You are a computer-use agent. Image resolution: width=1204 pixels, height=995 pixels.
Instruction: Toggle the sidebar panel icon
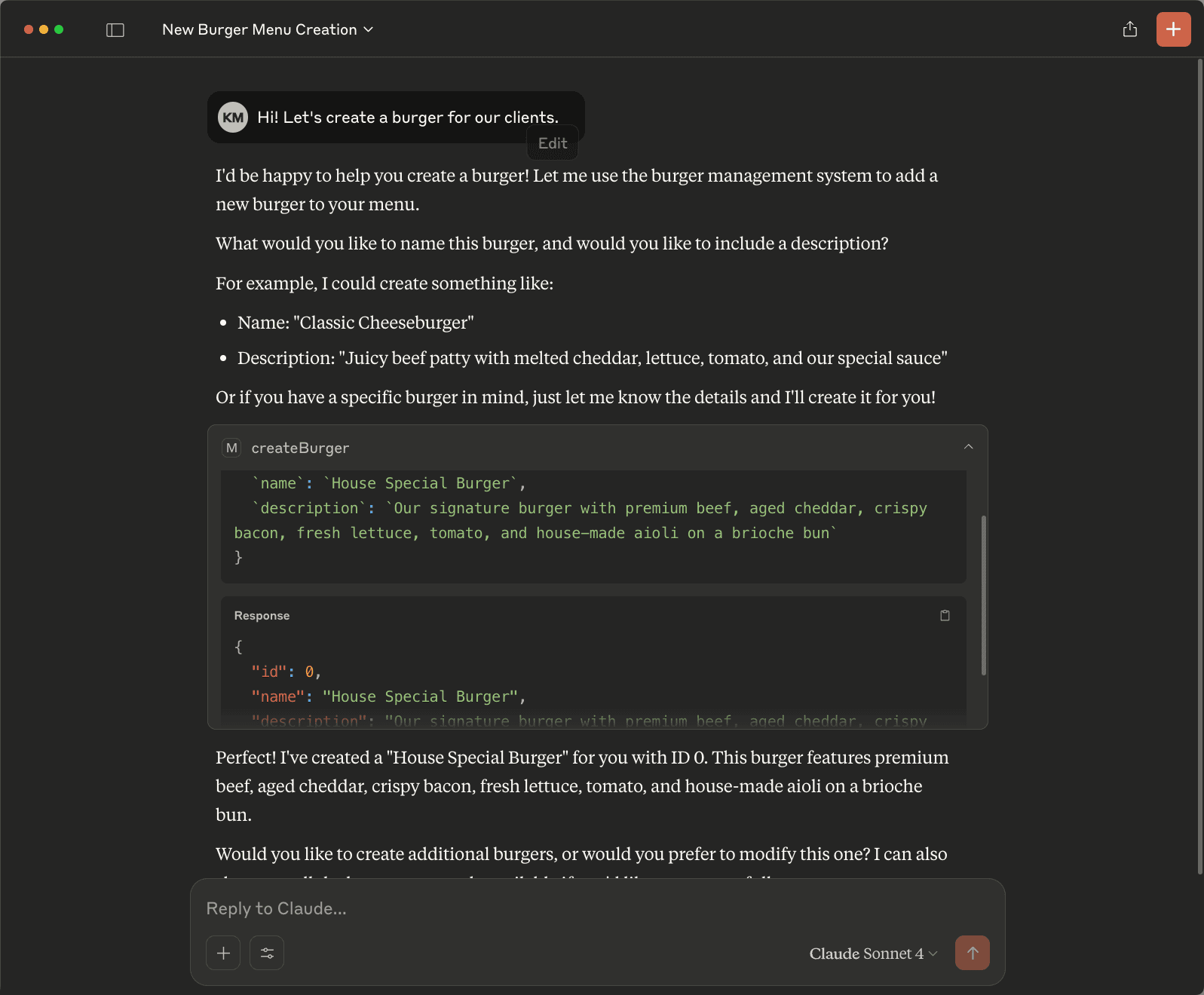pos(115,30)
